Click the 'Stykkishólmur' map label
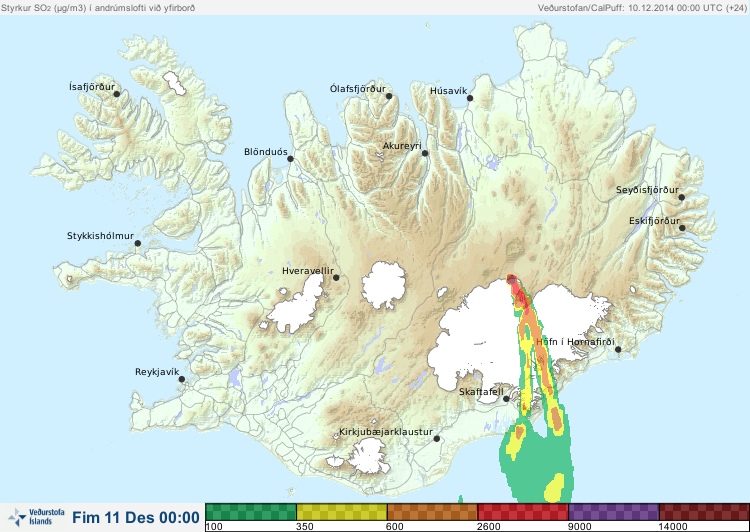The image size is (750, 532). pos(100,236)
